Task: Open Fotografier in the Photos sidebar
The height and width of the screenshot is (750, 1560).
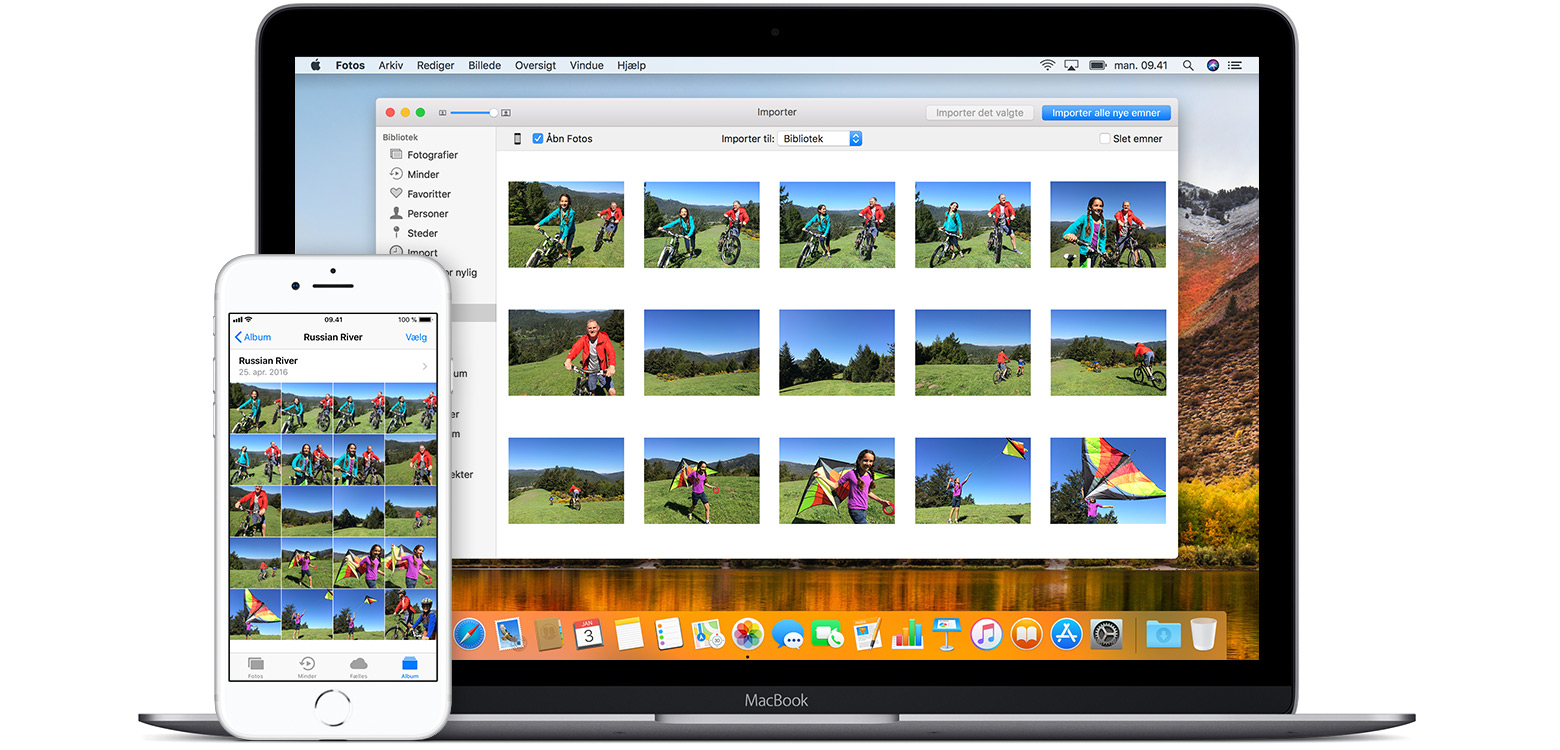Action: [x=431, y=155]
